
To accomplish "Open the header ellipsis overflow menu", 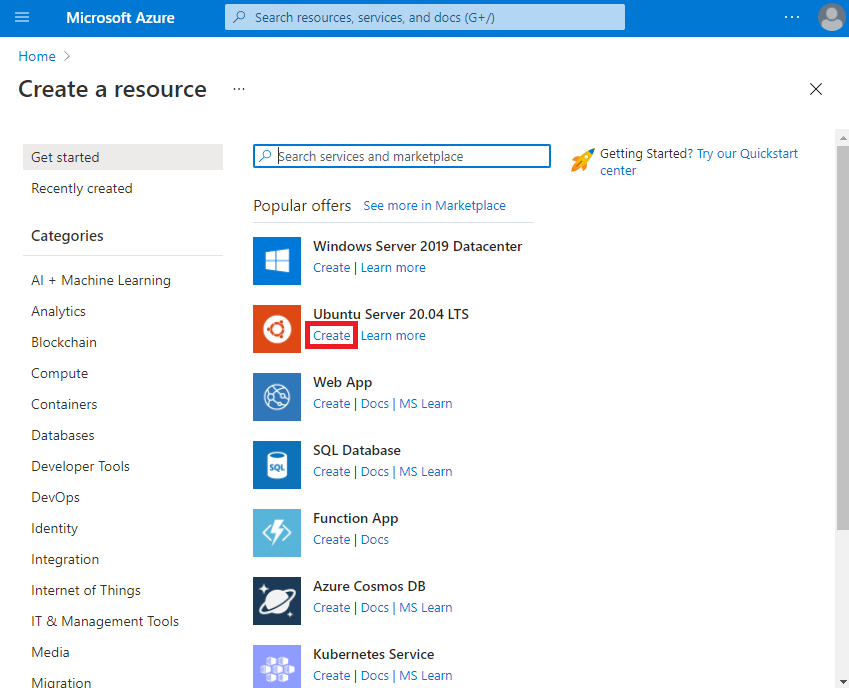I will point(792,17).
